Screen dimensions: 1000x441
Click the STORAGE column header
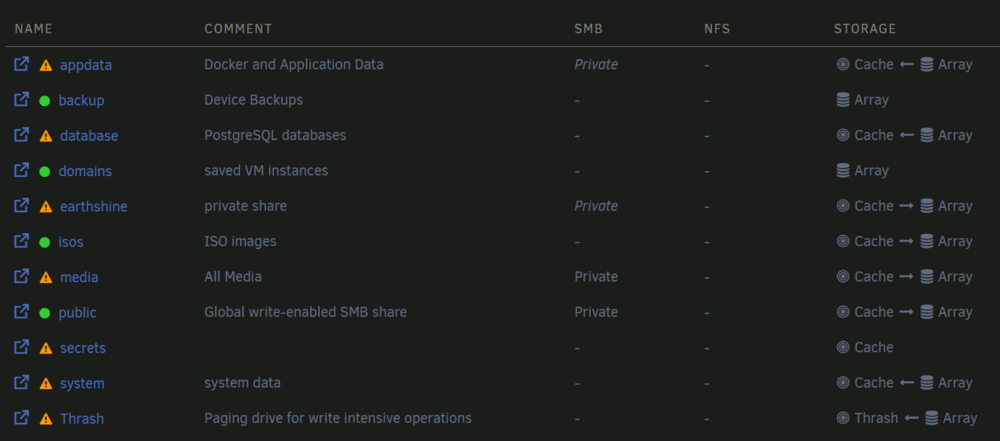(x=865, y=29)
